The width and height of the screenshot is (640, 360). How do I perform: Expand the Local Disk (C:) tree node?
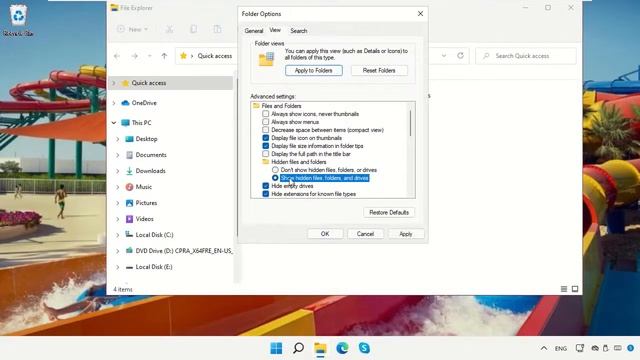[x=118, y=235]
